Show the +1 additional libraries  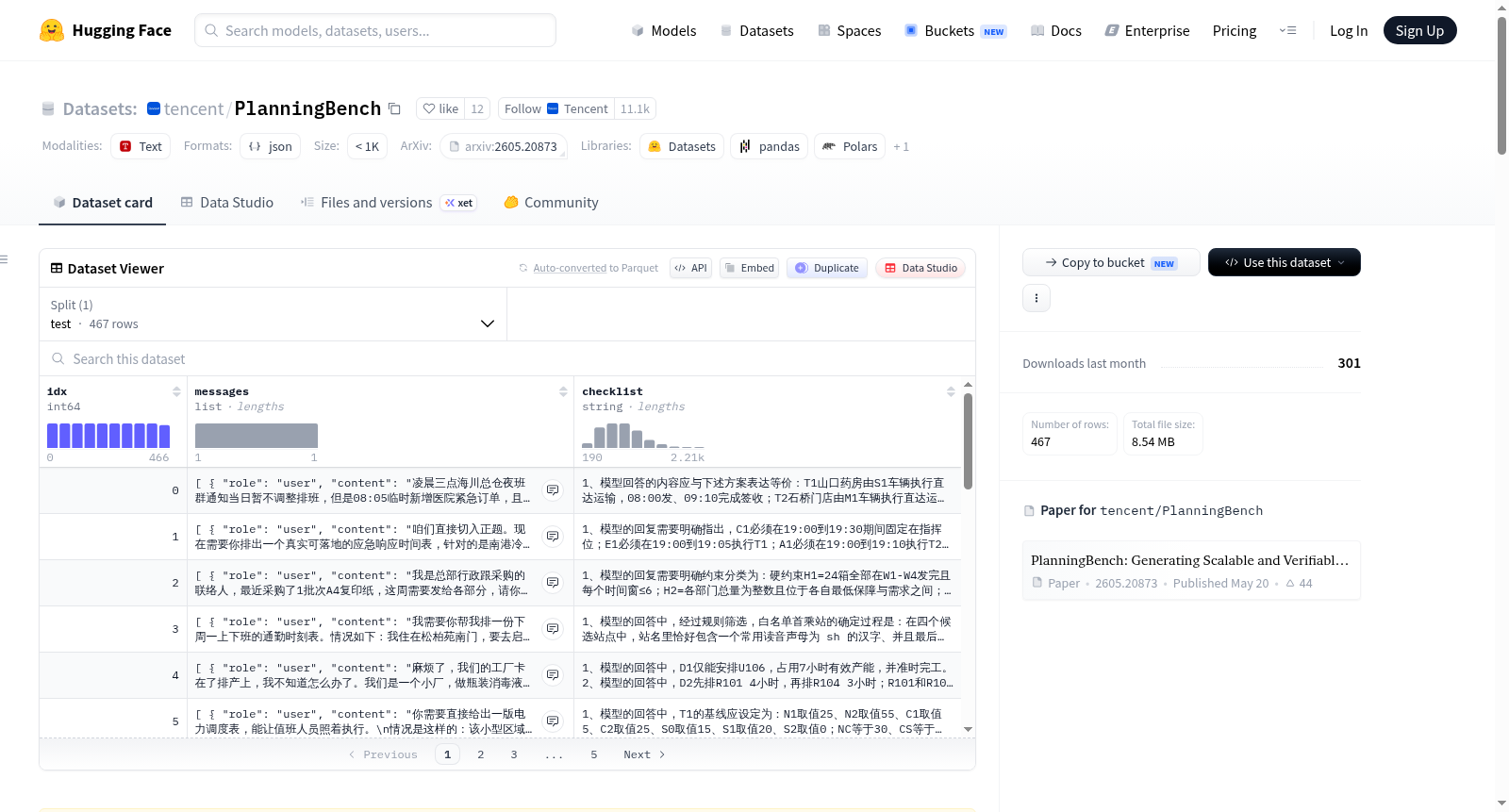click(901, 146)
